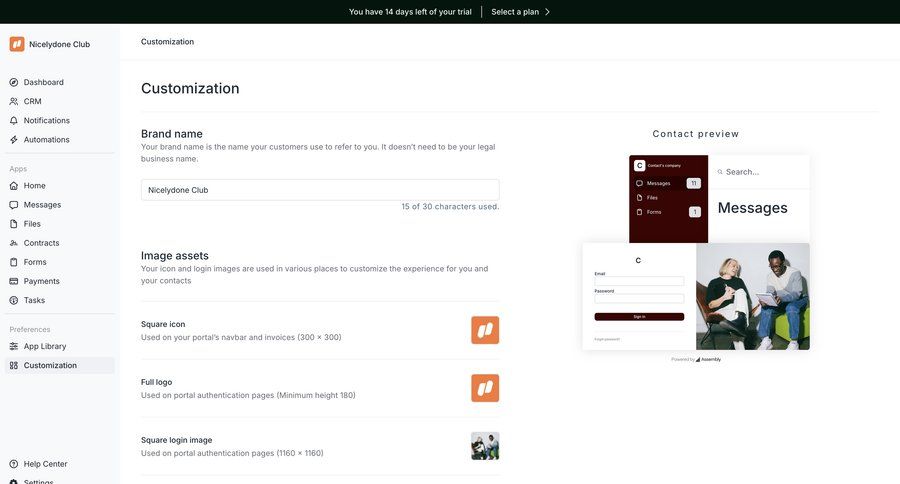Click the Sign in button in preview
Image resolution: width=900 pixels, height=484 pixels.
(639, 317)
